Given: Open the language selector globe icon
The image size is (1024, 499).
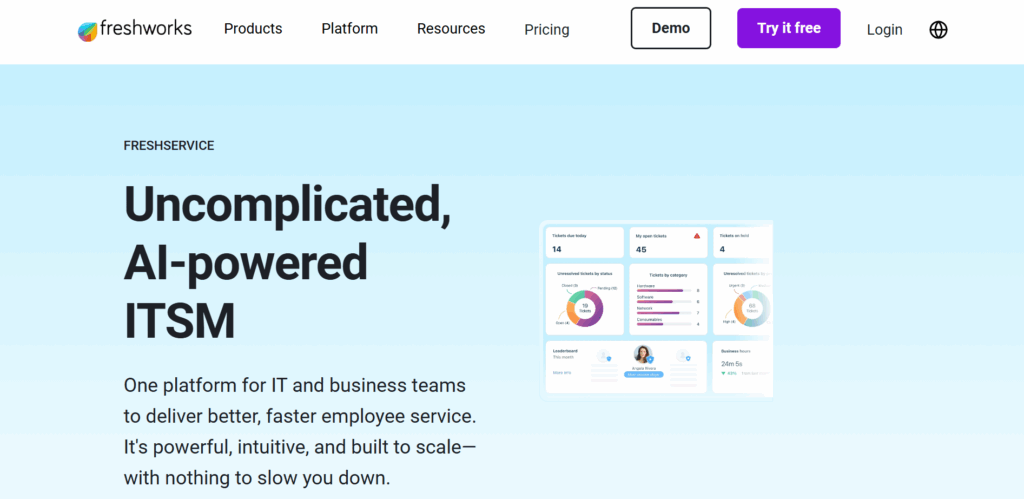Looking at the screenshot, I should pos(938,29).
